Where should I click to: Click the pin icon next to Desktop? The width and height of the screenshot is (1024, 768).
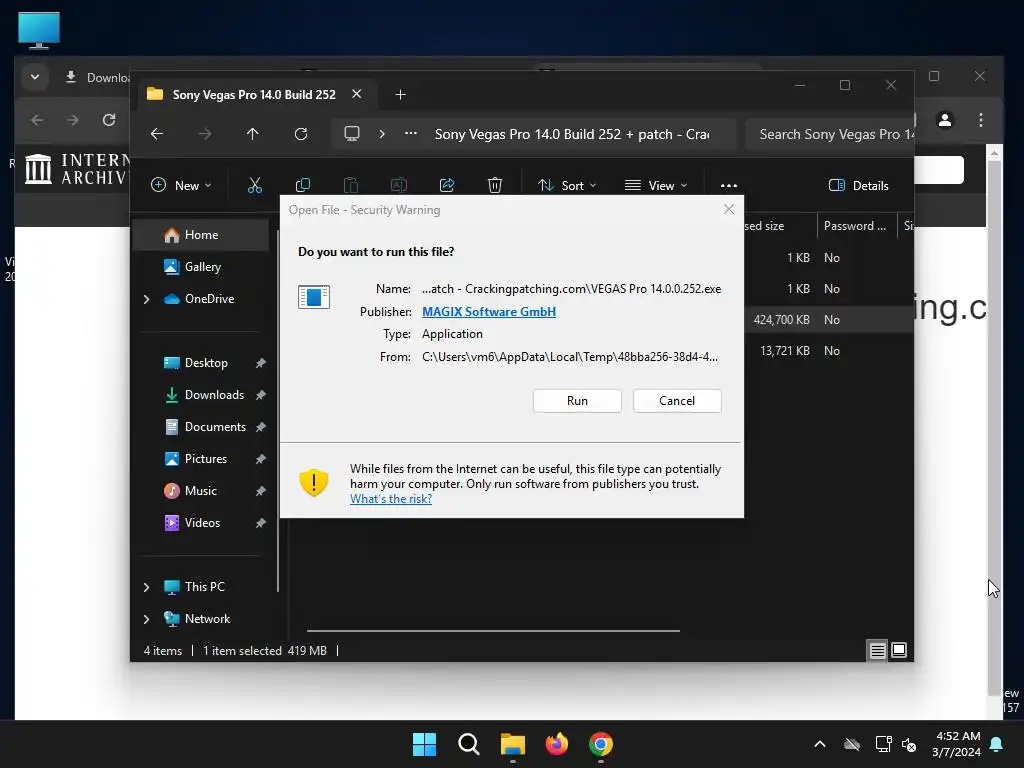tap(261, 362)
